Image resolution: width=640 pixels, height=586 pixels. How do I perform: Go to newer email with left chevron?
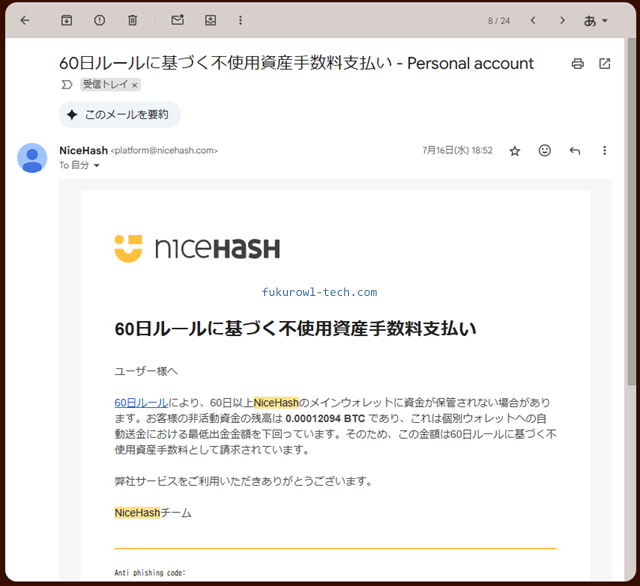pos(533,20)
